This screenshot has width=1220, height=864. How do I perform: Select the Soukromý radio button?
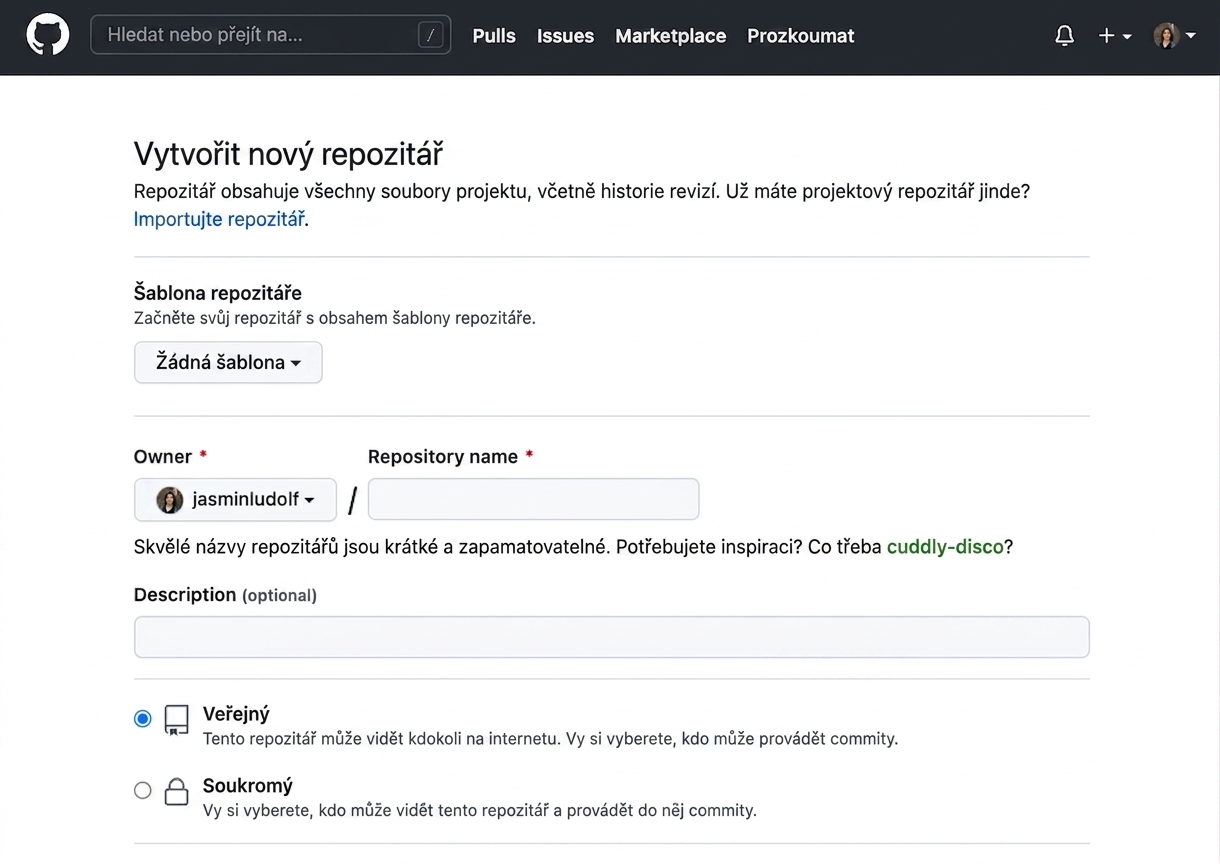tap(143, 790)
